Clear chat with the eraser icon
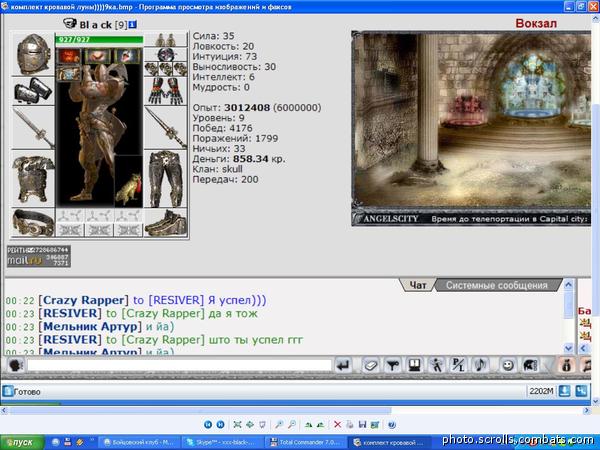Image resolution: width=600 pixels, height=450 pixels. tap(370, 365)
